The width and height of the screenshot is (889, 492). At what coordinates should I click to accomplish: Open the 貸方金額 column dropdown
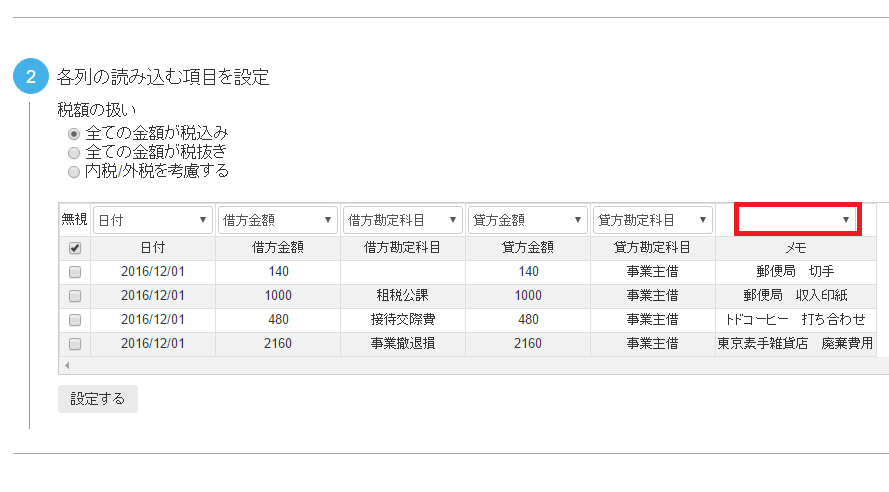point(528,220)
